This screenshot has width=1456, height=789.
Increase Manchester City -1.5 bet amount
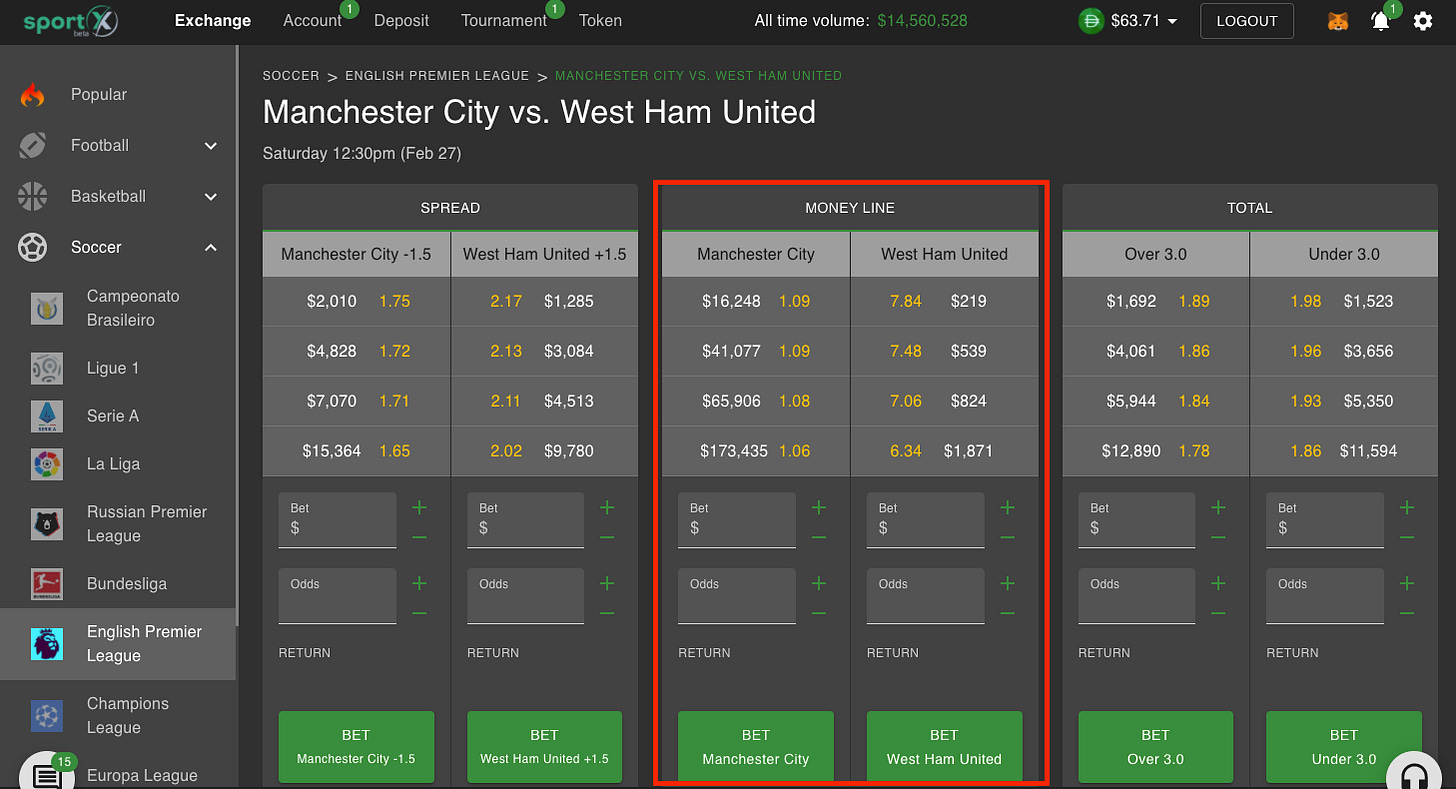tap(419, 508)
